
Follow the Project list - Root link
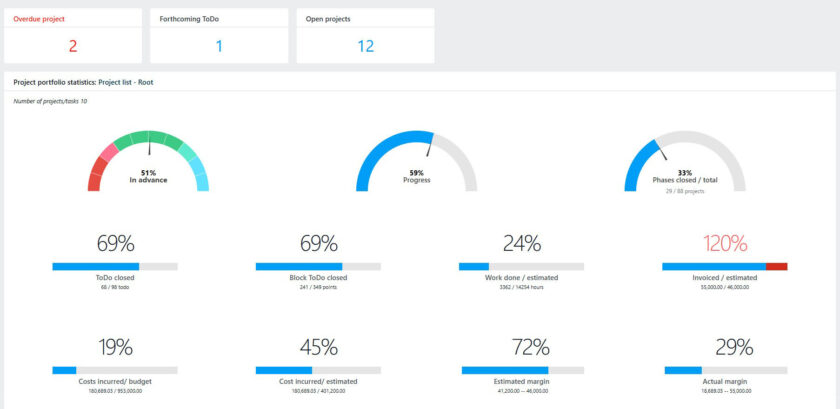[x=126, y=83]
